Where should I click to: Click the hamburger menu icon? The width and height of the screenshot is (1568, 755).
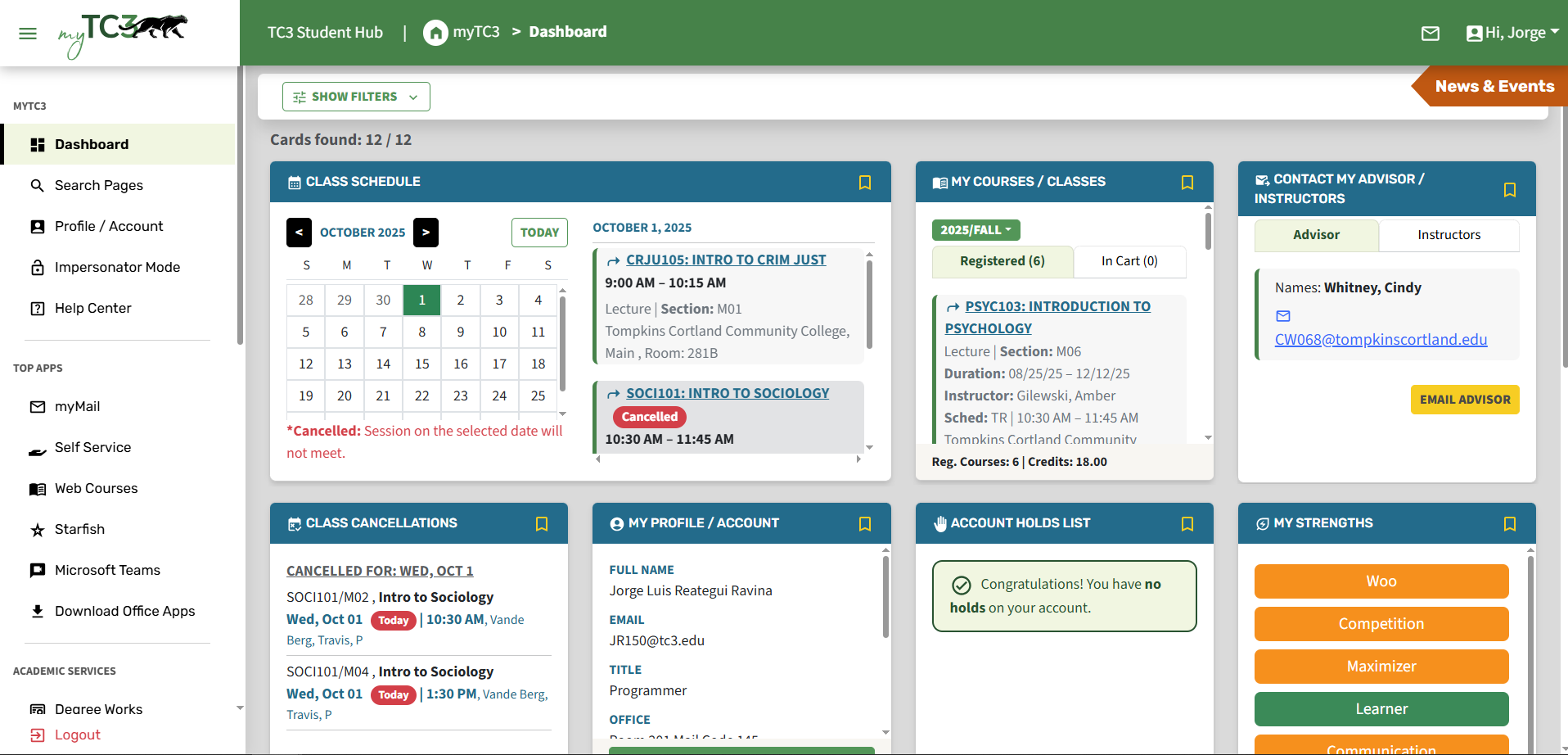point(27,34)
